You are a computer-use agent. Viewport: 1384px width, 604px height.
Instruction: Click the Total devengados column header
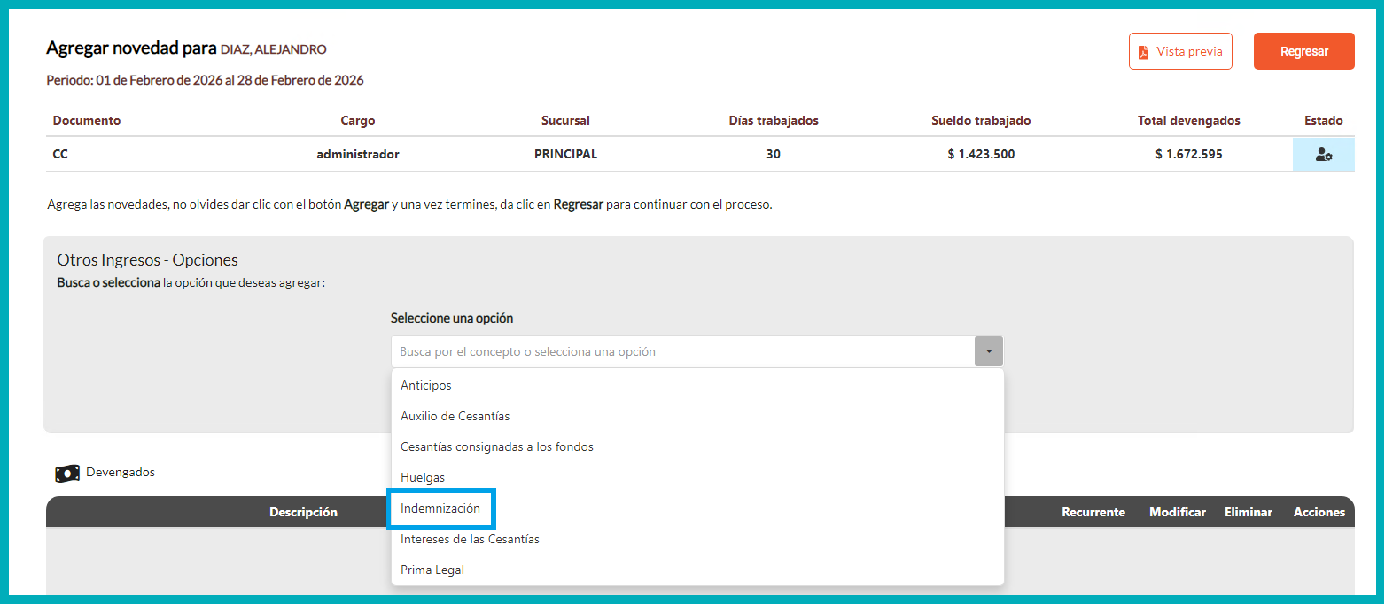[1188, 121]
